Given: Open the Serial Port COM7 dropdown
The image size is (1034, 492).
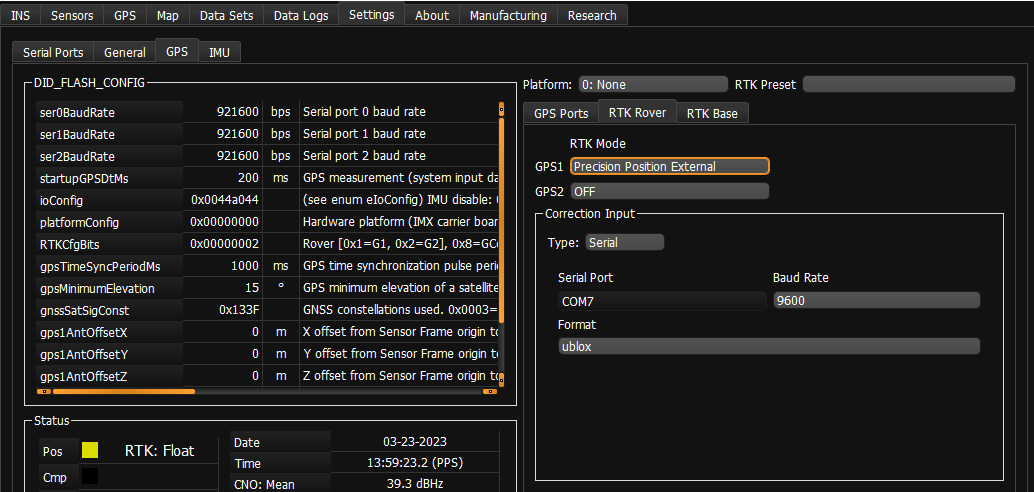Looking at the screenshot, I should point(663,301).
